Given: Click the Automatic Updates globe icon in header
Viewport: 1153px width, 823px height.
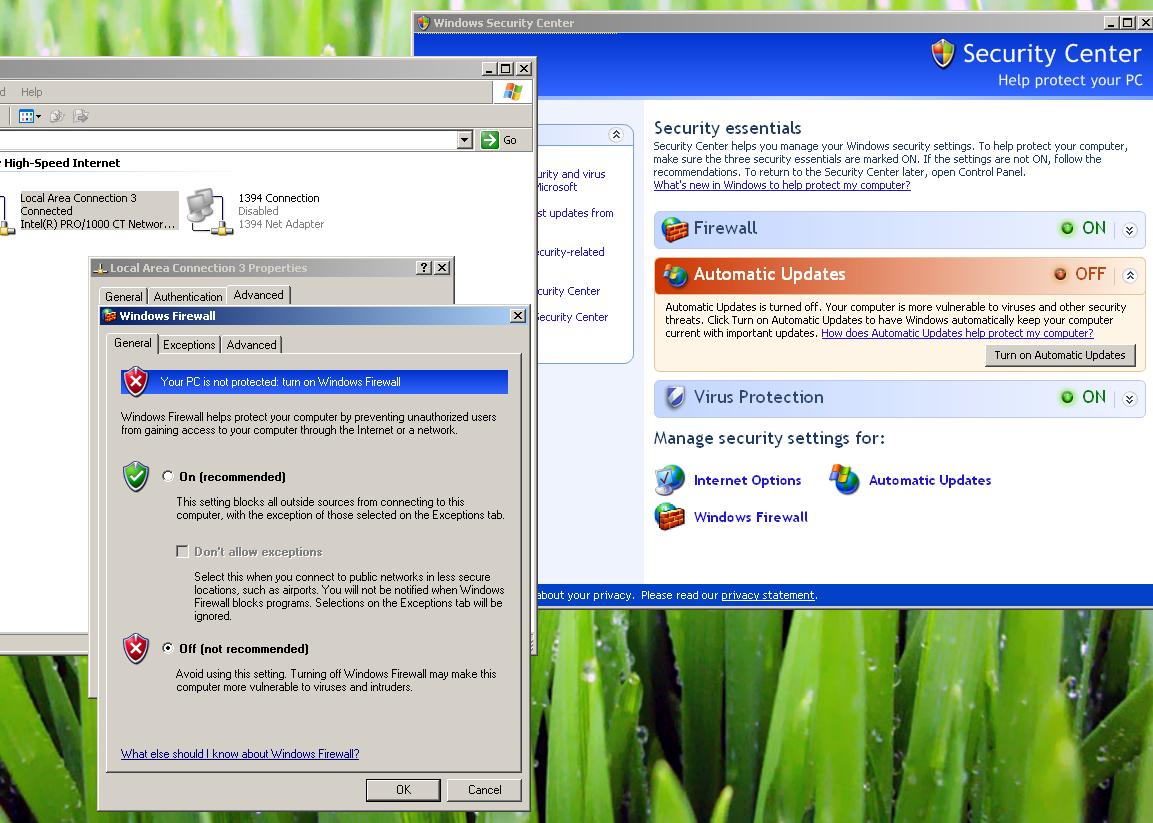Looking at the screenshot, I should [675, 275].
